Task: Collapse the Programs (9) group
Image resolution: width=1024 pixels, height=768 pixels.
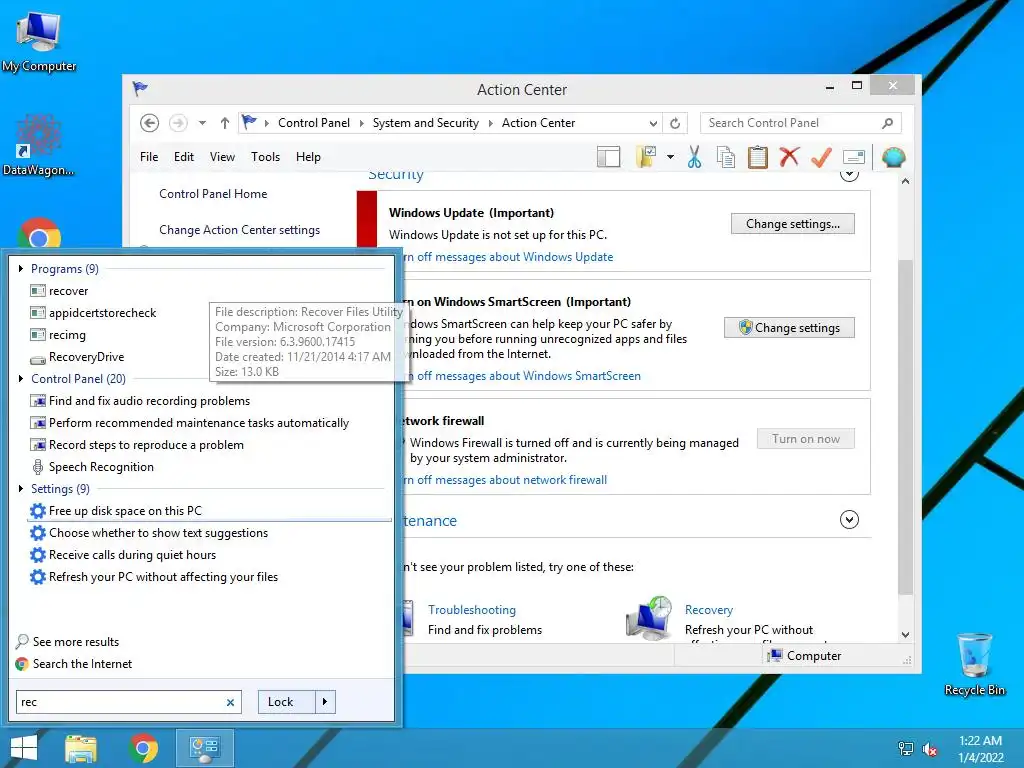Action: click(21, 268)
